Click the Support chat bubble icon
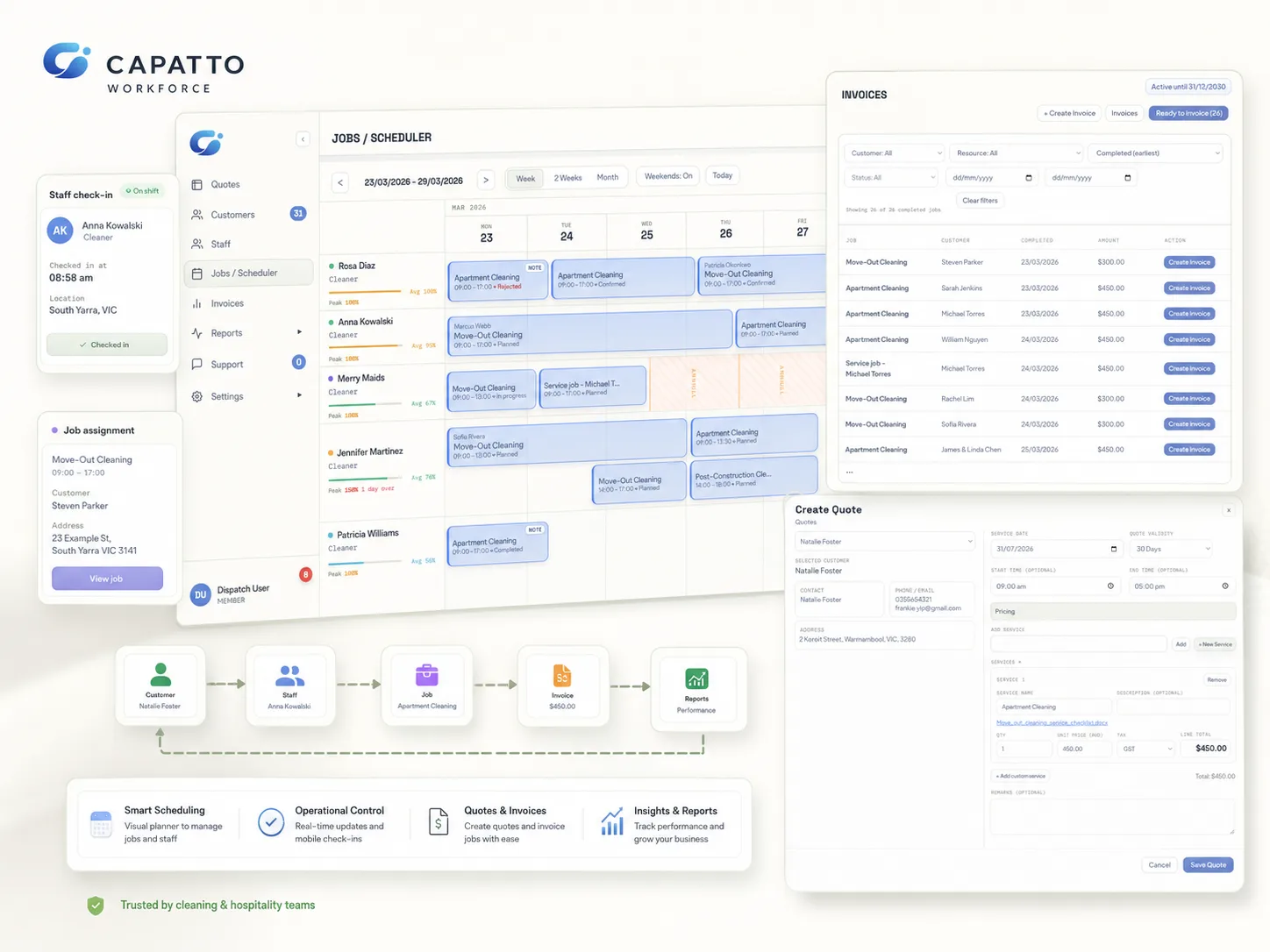Image resolution: width=1270 pixels, height=952 pixels. click(x=197, y=364)
